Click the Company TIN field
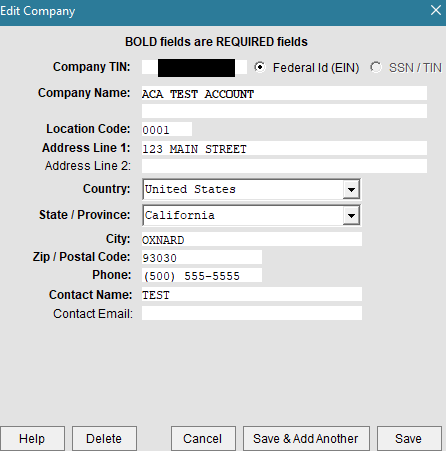 coord(194,67)
